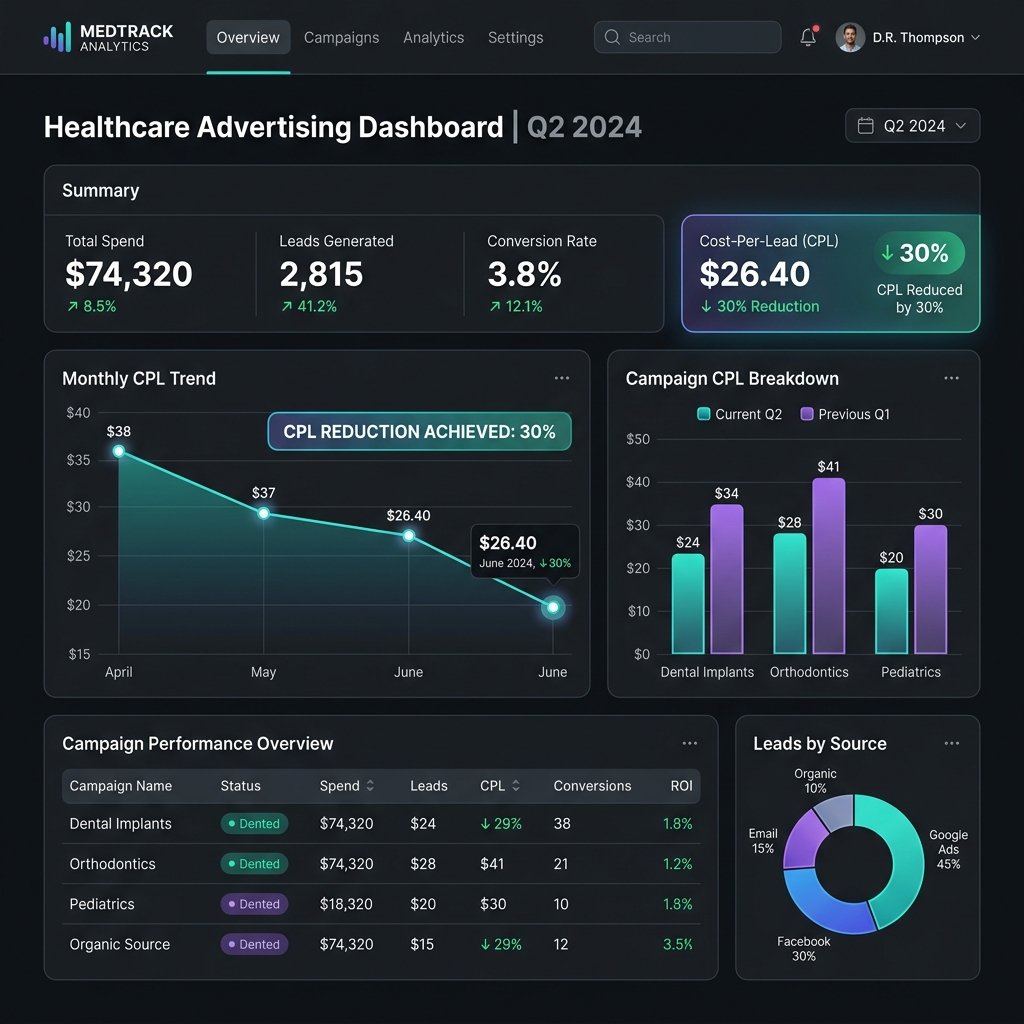This screenshot has width=1024, height=1024.
Task: Expand the Q2 2024 period dropdown
Action: (x=912, y=125)
